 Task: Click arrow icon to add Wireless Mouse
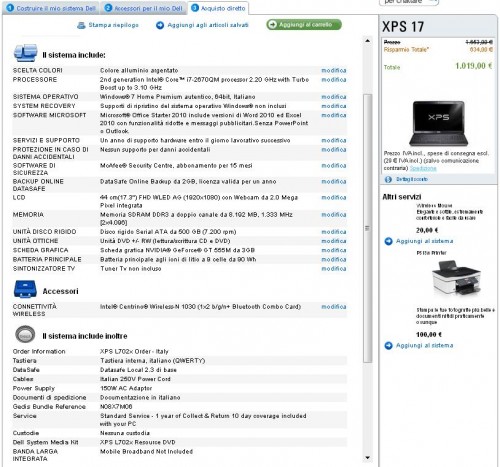388,241
